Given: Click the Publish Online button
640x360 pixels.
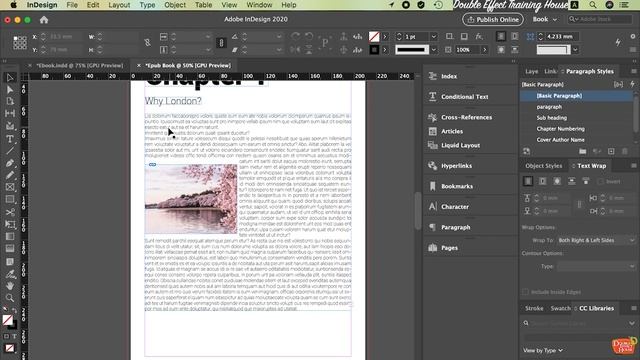Looking at the screenshot, I should tap(493, 19).
